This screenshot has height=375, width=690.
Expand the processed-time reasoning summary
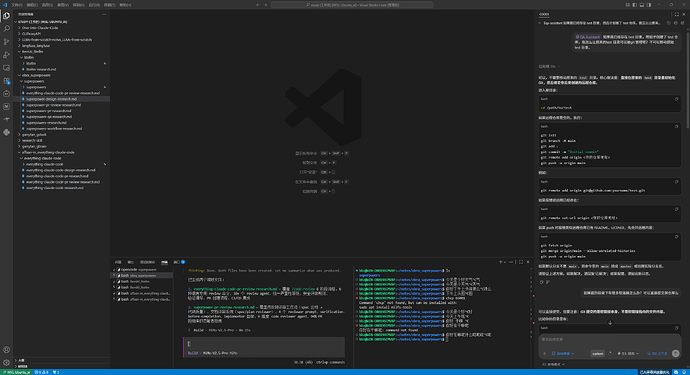click(x=549, y=66)
